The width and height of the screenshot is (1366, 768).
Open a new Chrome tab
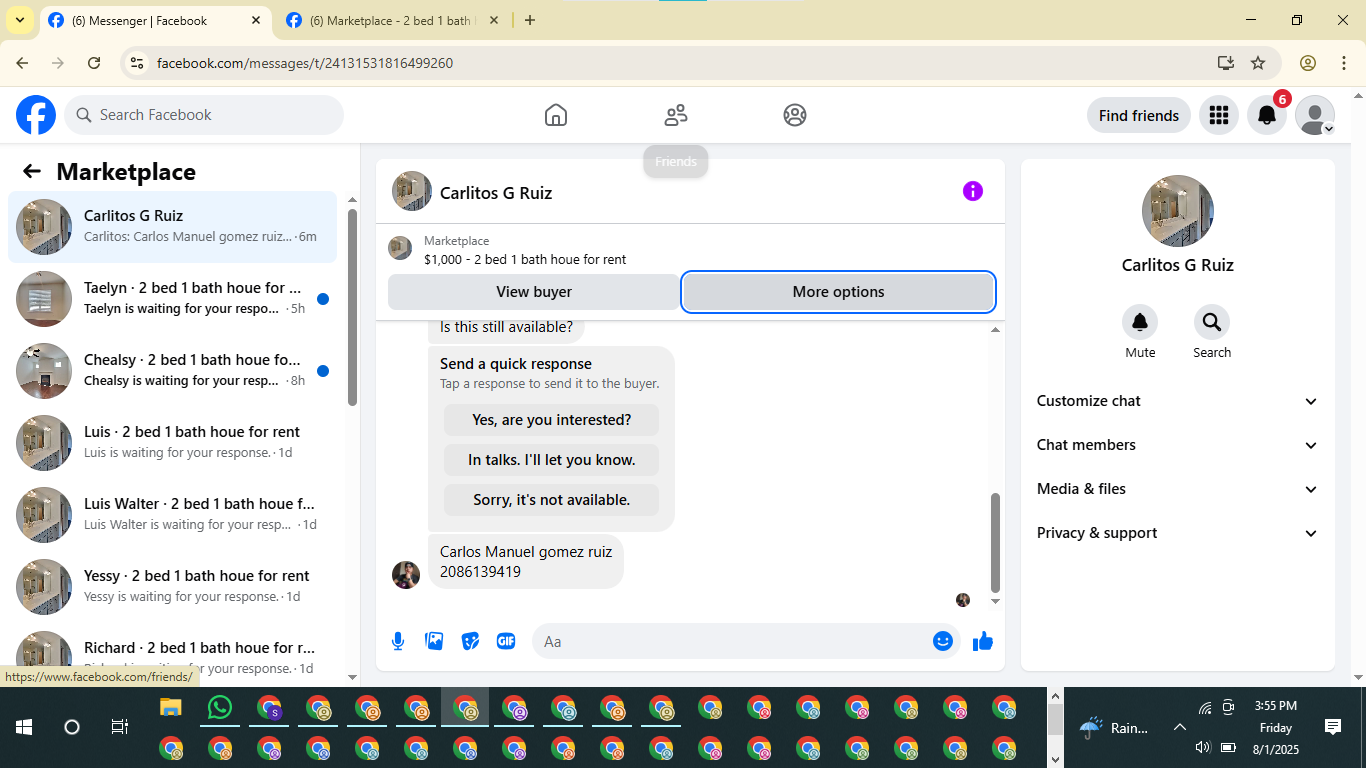point(530,20)
